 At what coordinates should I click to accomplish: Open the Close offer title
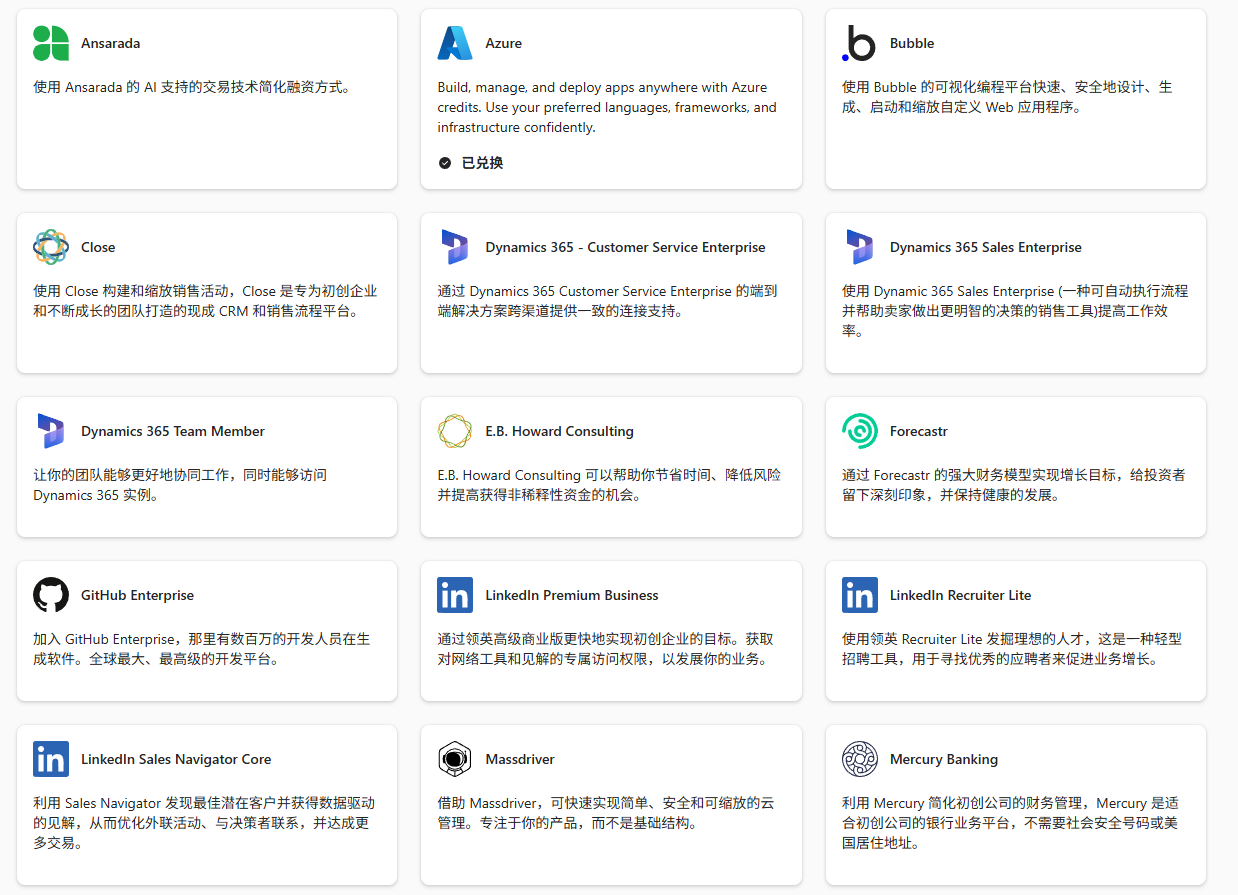click(x=98, y=247)
